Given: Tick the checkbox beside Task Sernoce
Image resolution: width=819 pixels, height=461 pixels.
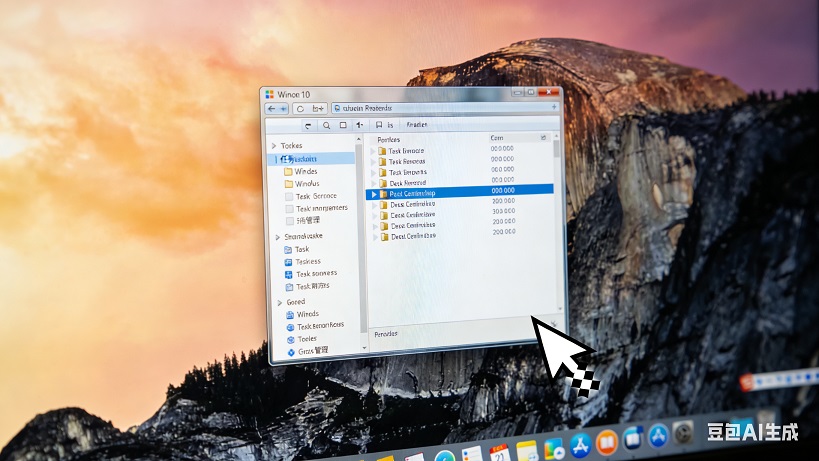Looking at the screenshot, I should click(289, 196).
